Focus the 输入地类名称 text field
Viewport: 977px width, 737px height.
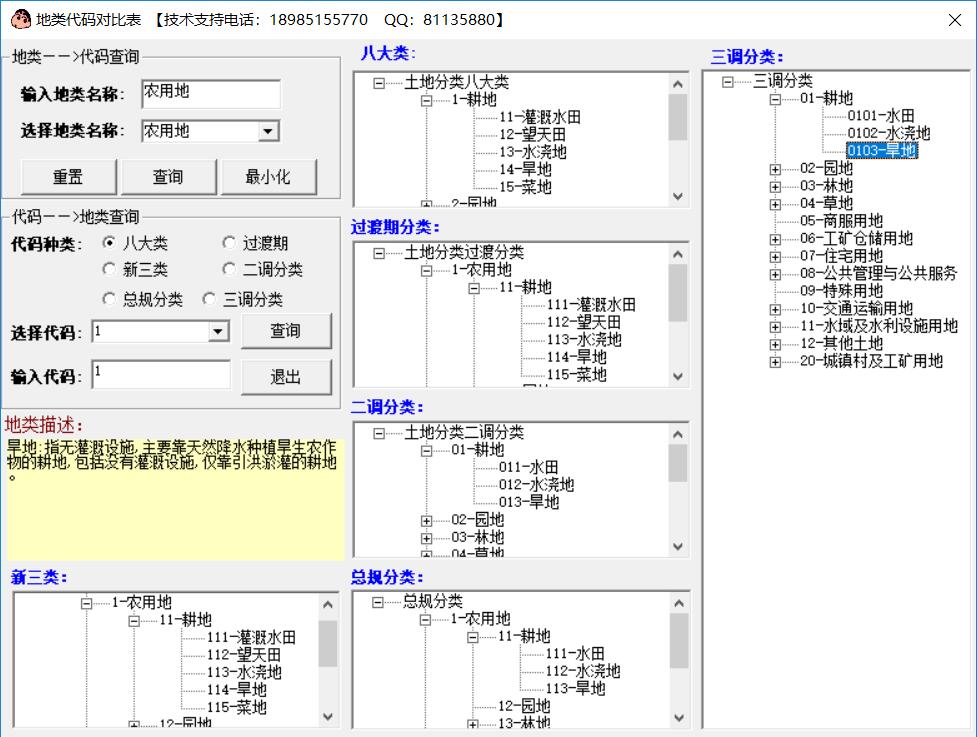click(x=211, y=93)
